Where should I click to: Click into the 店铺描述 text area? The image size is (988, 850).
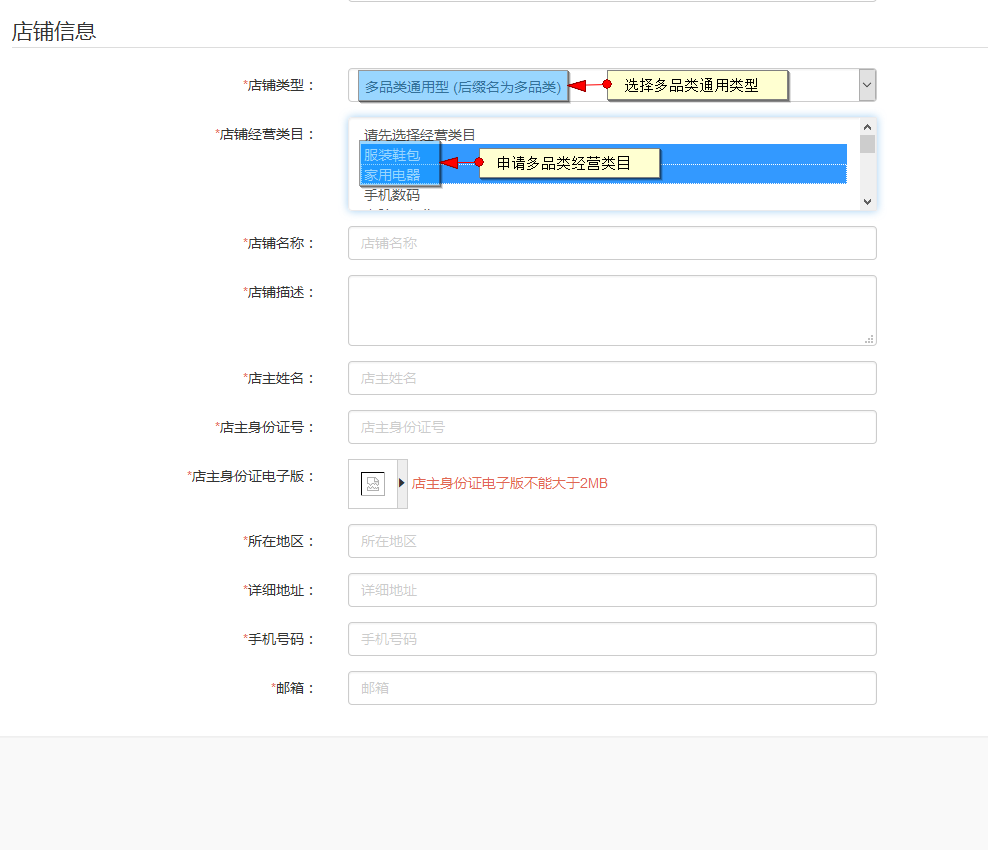[612, 311]
